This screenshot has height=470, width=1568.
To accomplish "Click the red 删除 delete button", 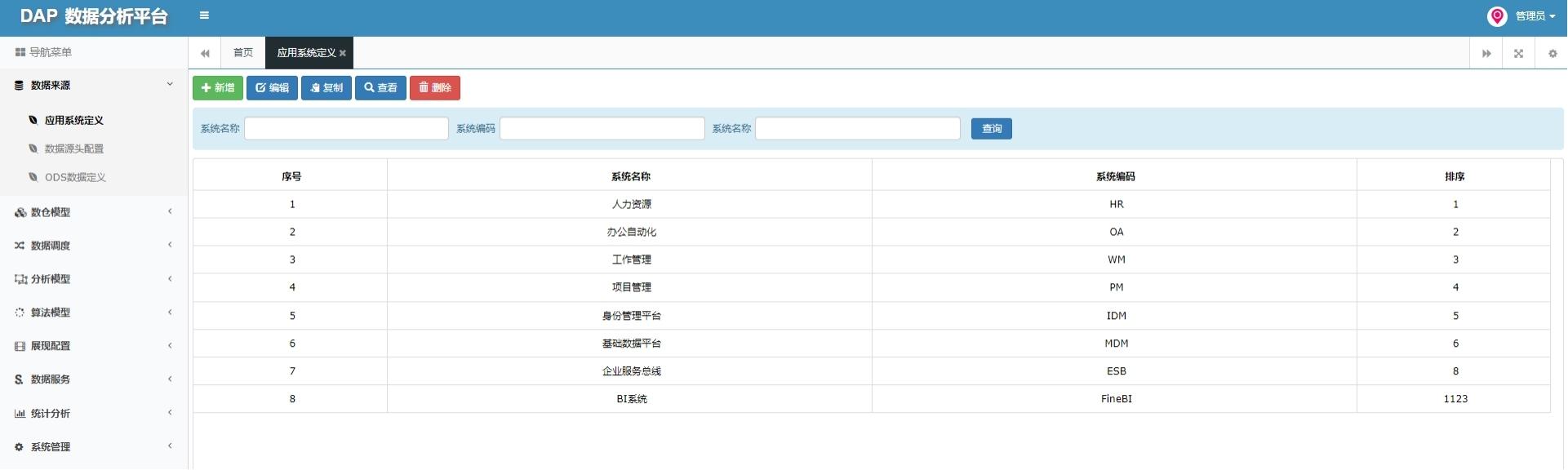I will click(435, 88).
